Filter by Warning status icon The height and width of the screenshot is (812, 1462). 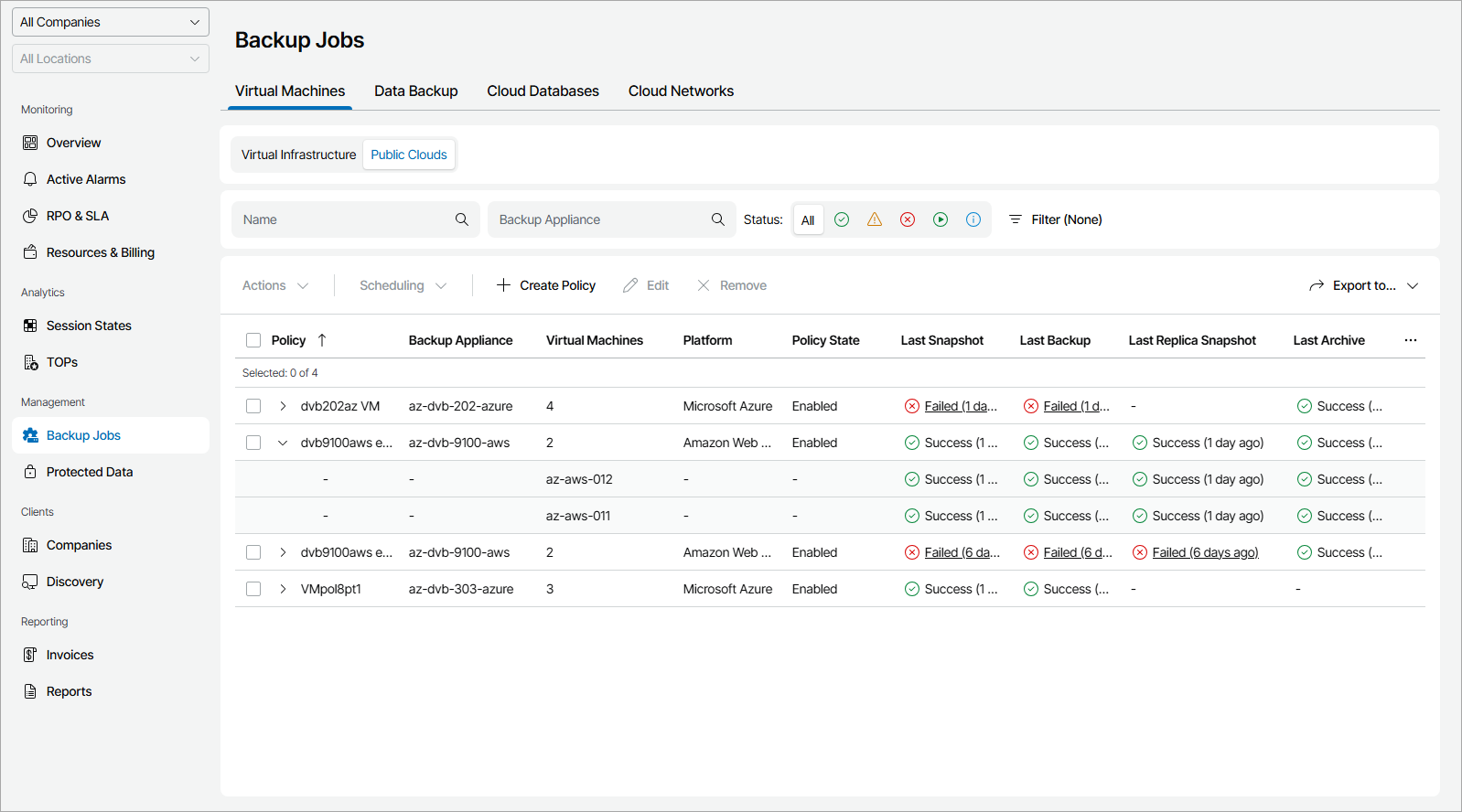pos(875,219)
